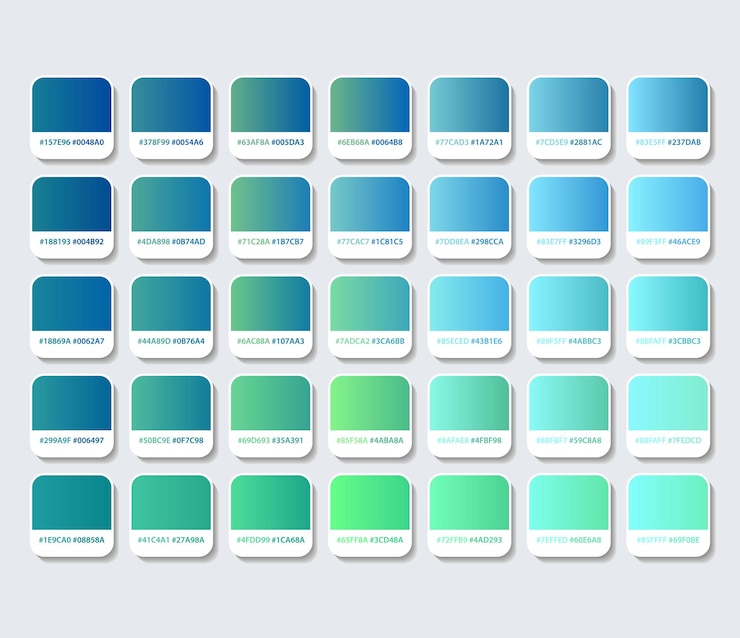740x638 pixels.
Task: Click the hex code text #3CA6BB
Action: pos(388,341)
